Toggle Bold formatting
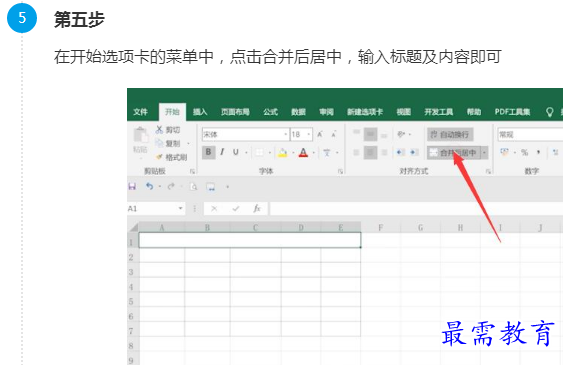563x365 pixels. pyautogui.click(x=208, y=152)
